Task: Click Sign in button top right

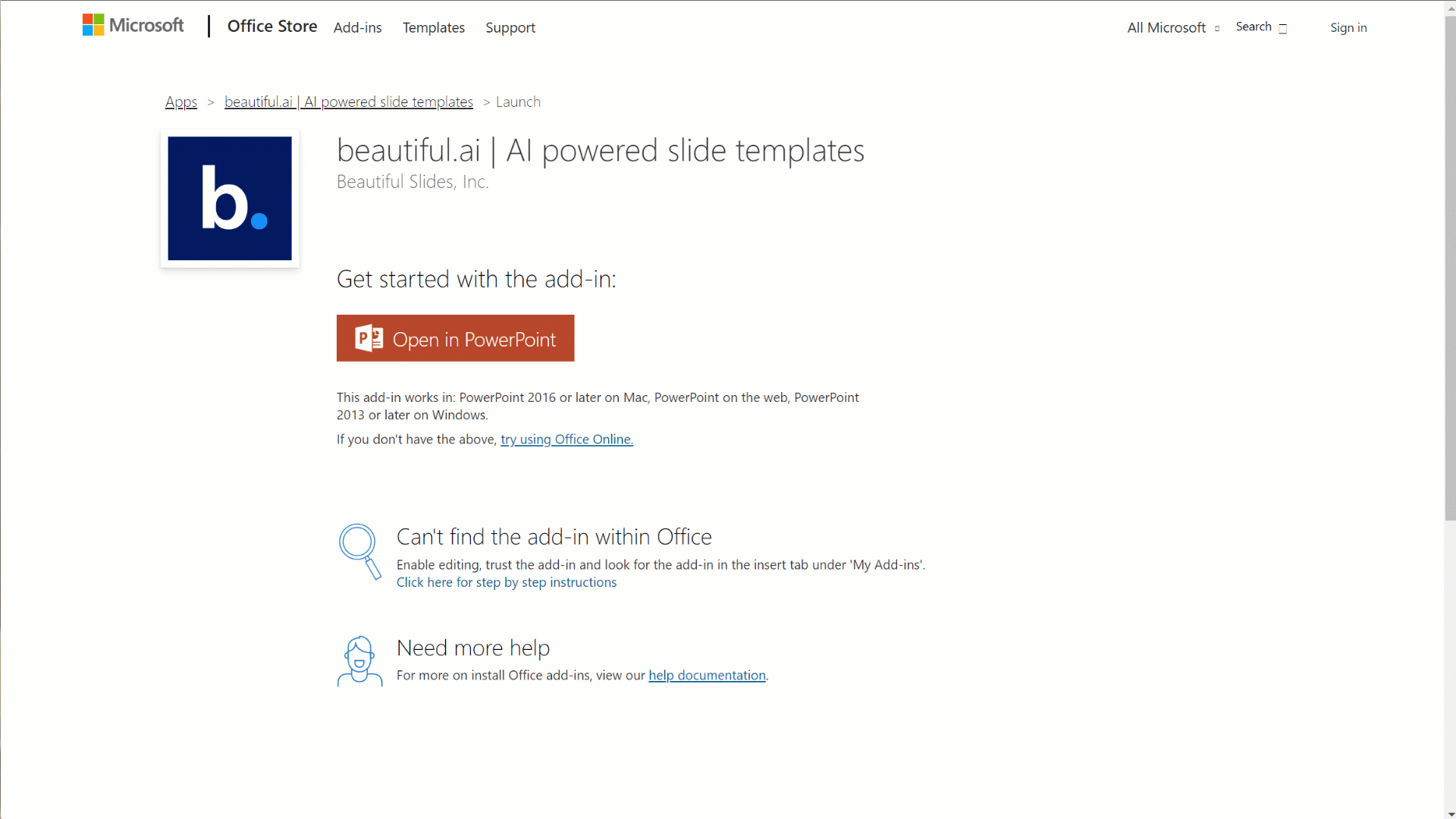Action: click(x=1348, y=27)
